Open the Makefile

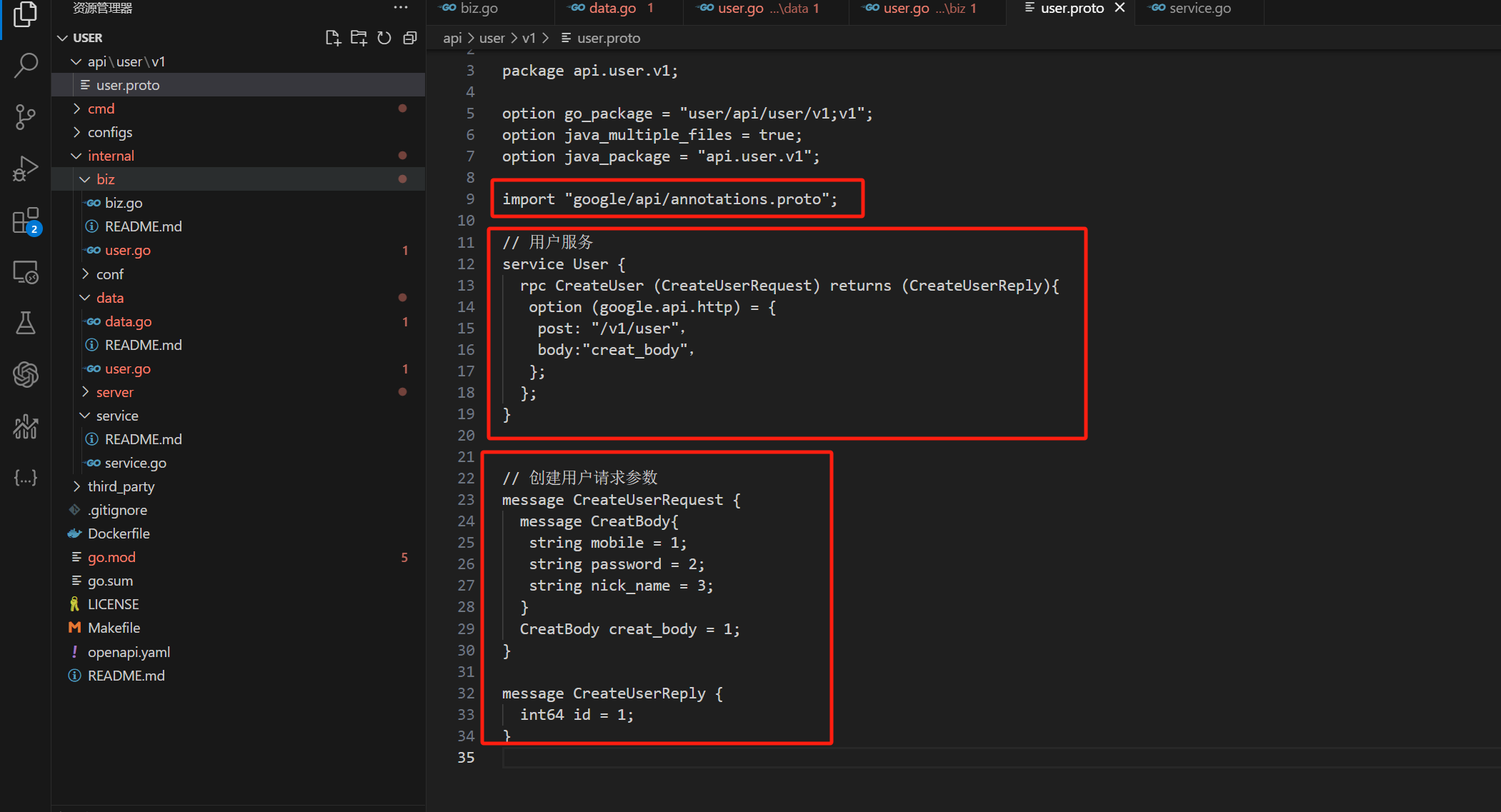coord(239,628)
